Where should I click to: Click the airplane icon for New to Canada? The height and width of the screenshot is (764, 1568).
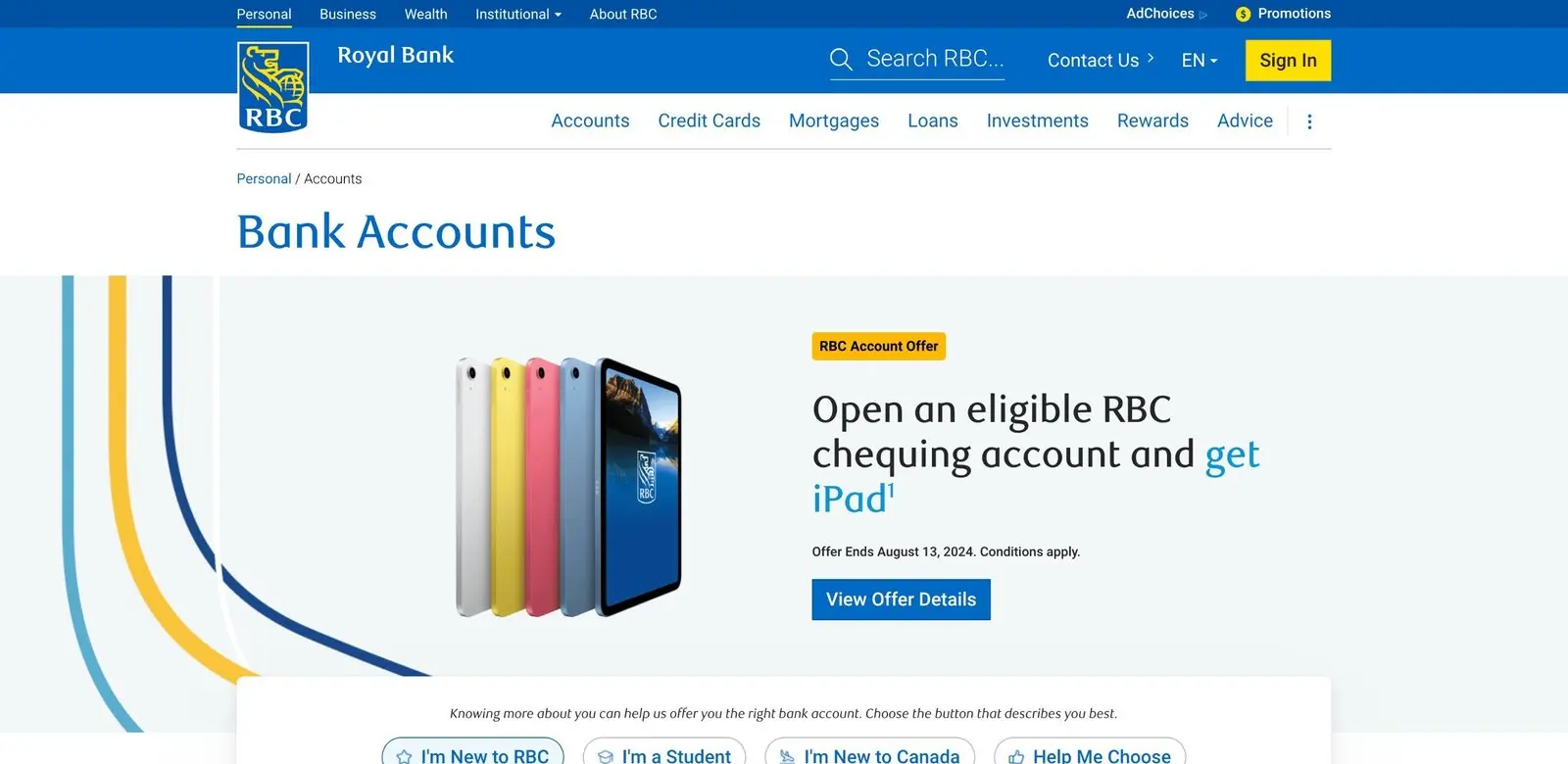click(x=787, y=756)
